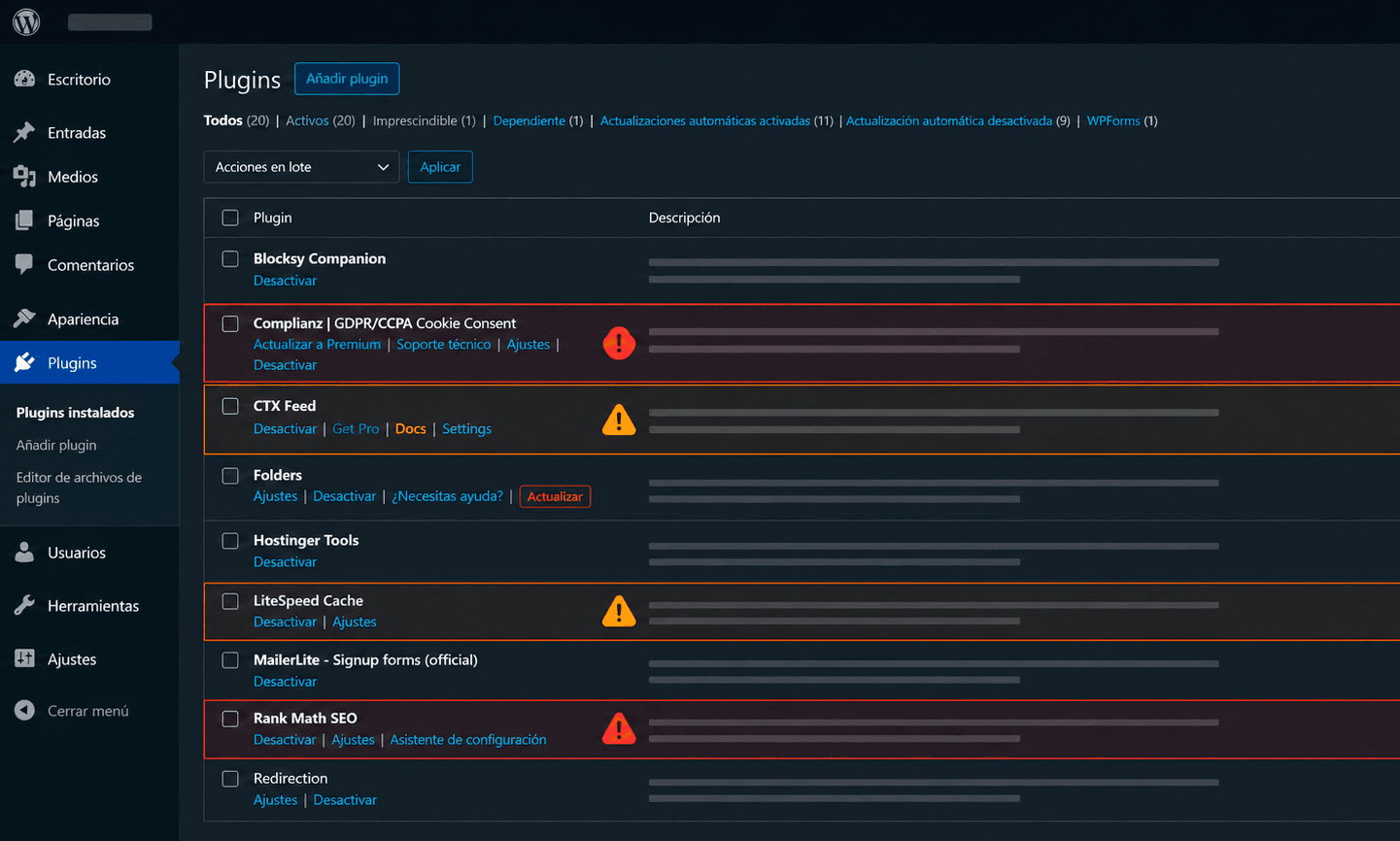Image resolution: width=1400 pixels, height=841 pixels.
Task: Check the CTX Feed checkbox
Action: click(230, 406)
